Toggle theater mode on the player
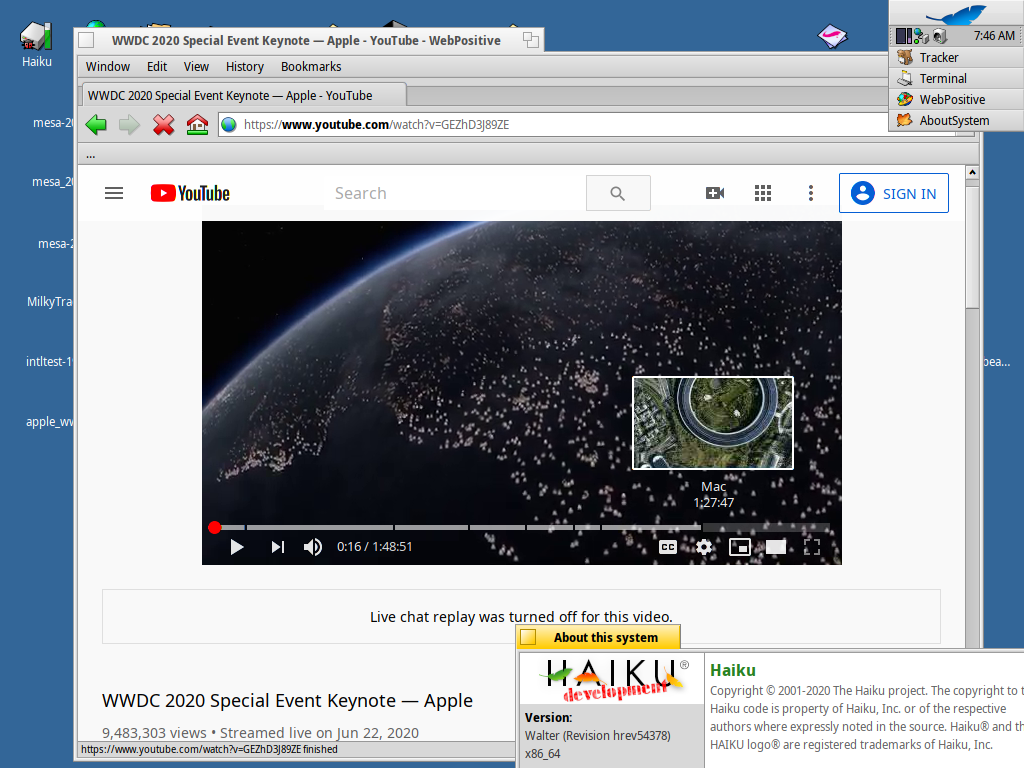Image resolution: width=1024 pixels, height=768 pixels. 776,547
